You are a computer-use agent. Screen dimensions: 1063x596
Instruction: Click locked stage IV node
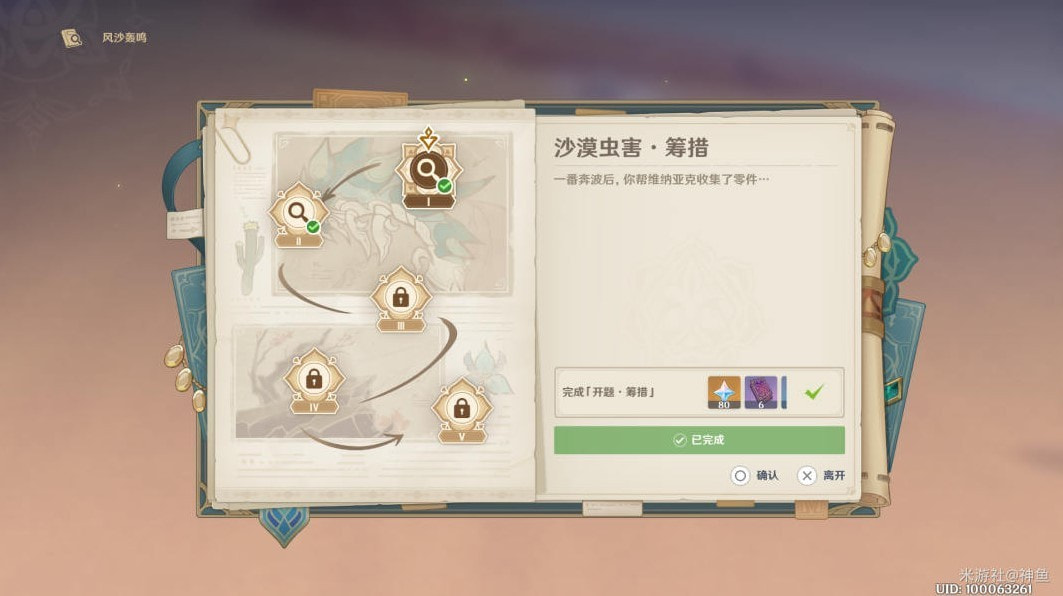tap(314, 380)
